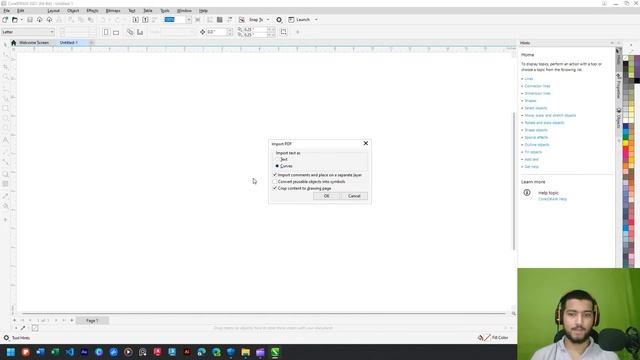640x360 pixels.
Task: Close the Import PDF dialog
Action: click(366, 143)
